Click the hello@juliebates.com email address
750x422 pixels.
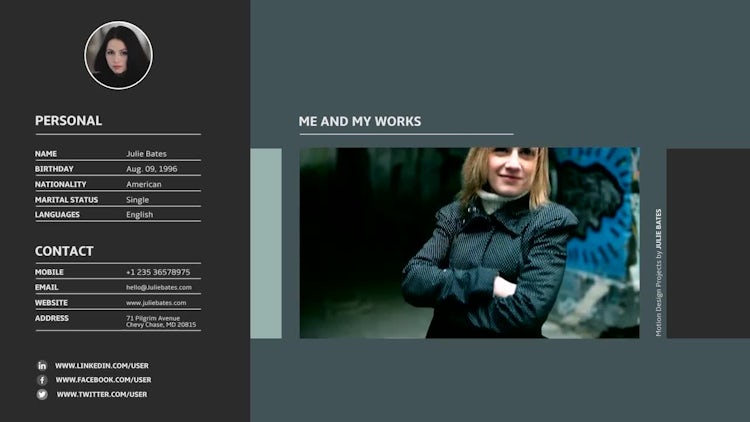[158, 287]
